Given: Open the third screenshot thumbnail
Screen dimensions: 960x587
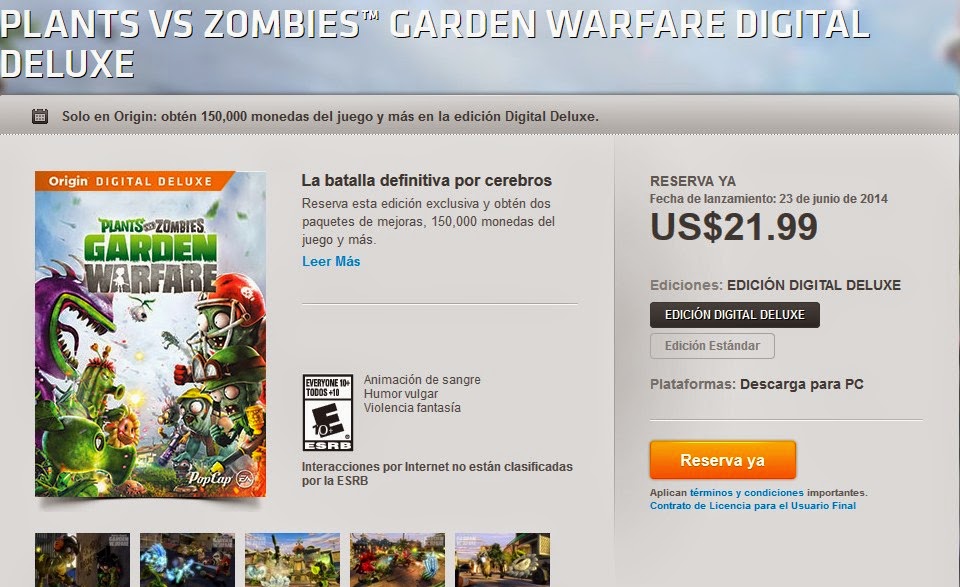Looking at the screenshot, I should pyautogui.click(x=293, y=560).
